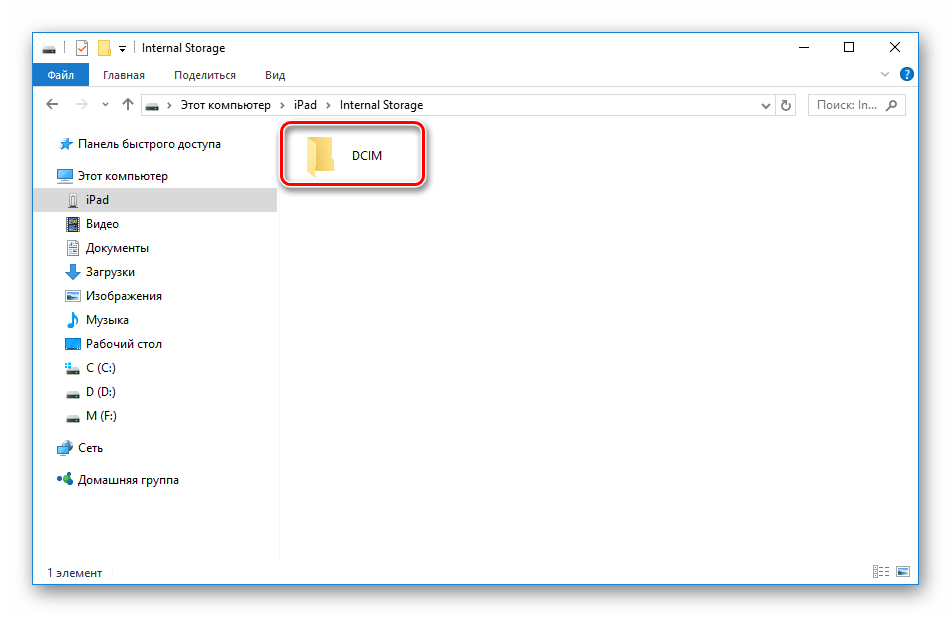This screenshot has width=951, height=617.
Task: Select Загрузки in the navigation pane
Action: coord(110,272)
